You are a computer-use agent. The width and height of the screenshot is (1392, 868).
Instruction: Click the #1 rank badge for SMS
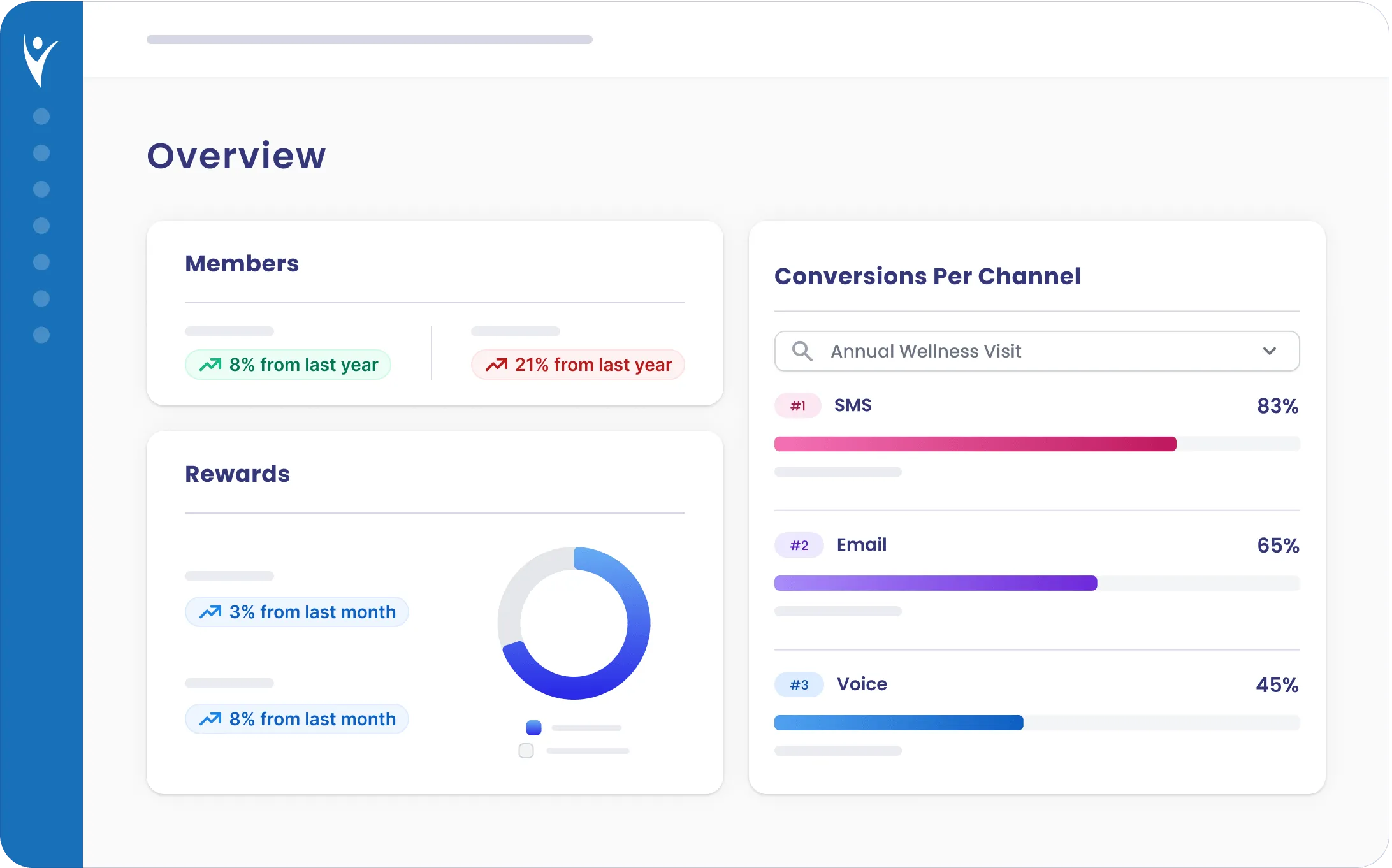[798, 406]
